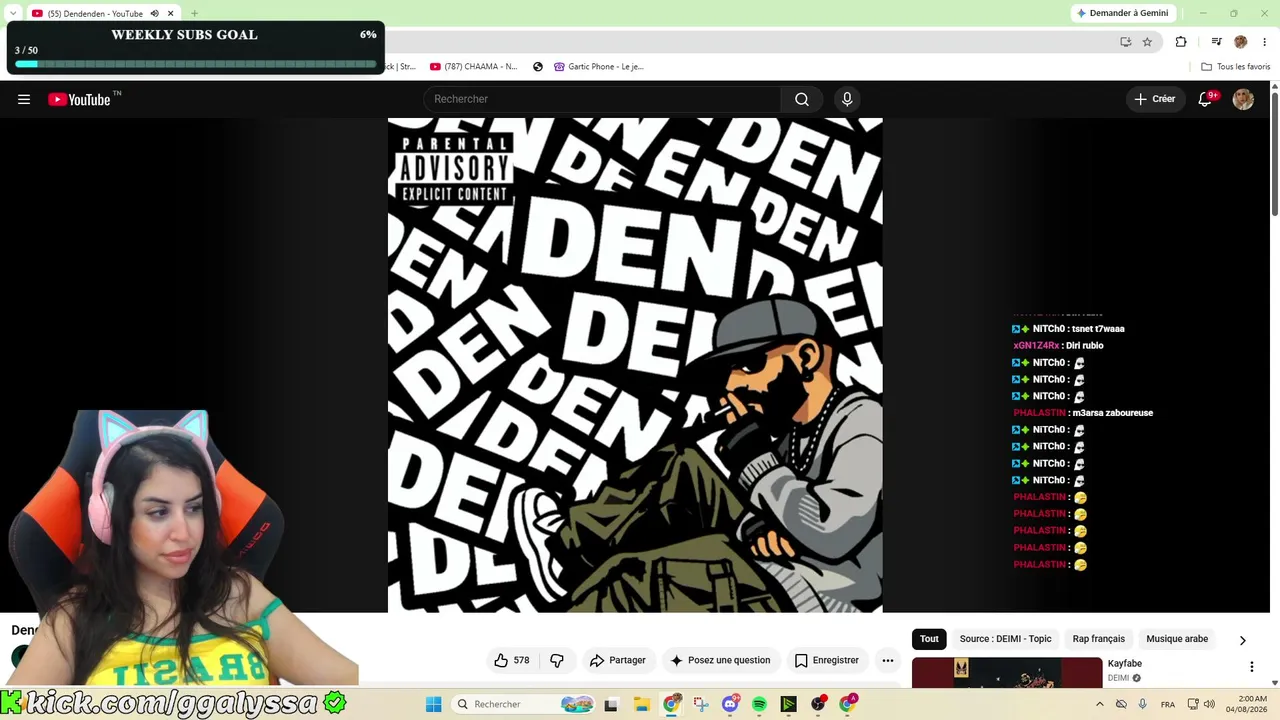
Task: Click Demander à Gemini
Action: (1122, 13)
